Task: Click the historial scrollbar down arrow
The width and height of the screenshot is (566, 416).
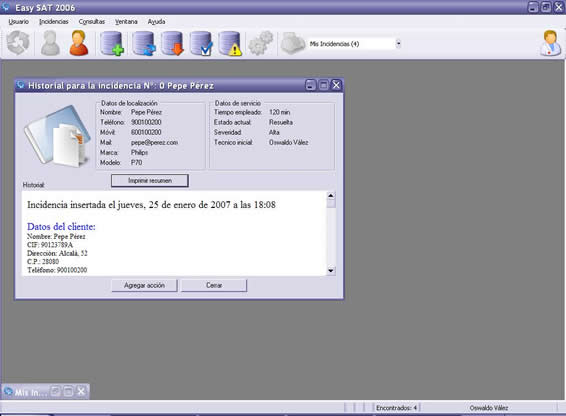Action: point(331,270)
